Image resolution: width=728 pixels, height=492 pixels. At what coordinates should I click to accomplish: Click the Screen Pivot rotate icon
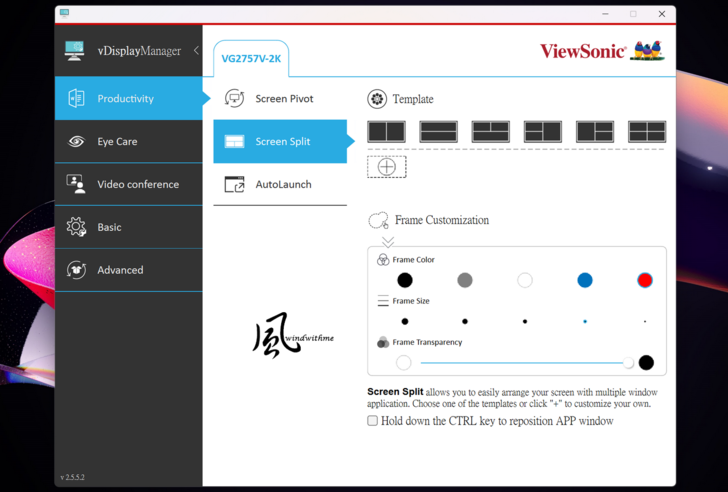click(x=234, y=98)
